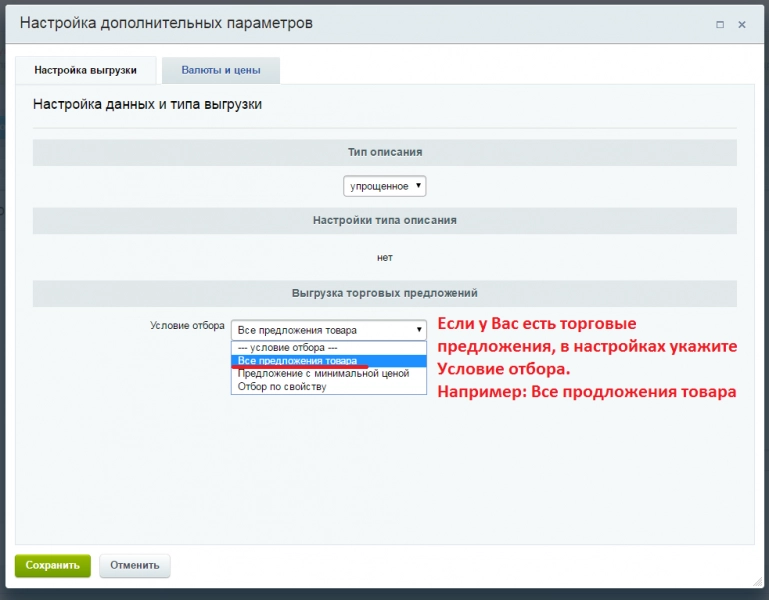Click the Настройка данных и типа выгрузки heading
The width and height of the screenshot is (769, 600).
tap(147, 104)
